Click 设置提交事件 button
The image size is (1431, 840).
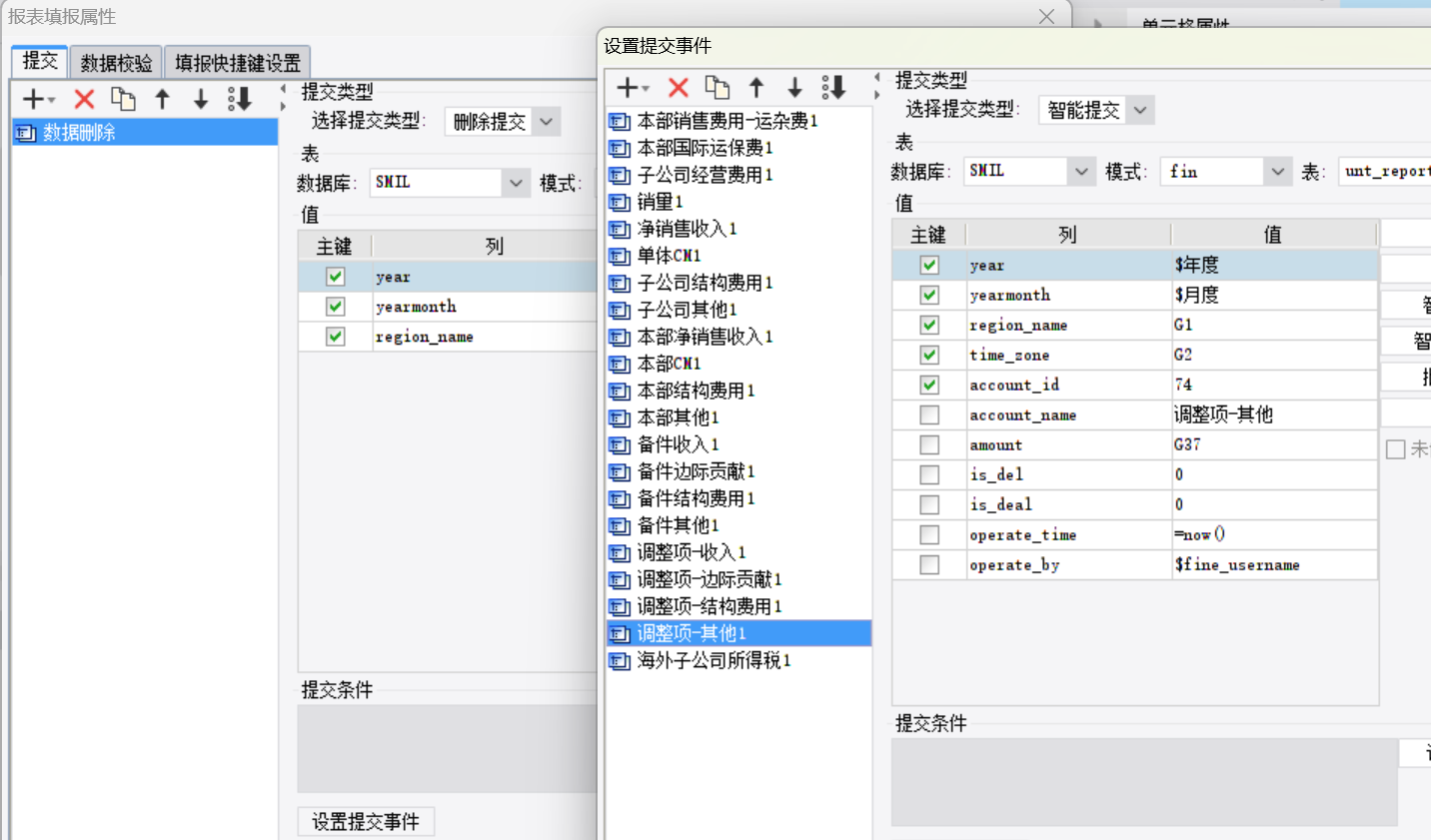tap(366, 822)
